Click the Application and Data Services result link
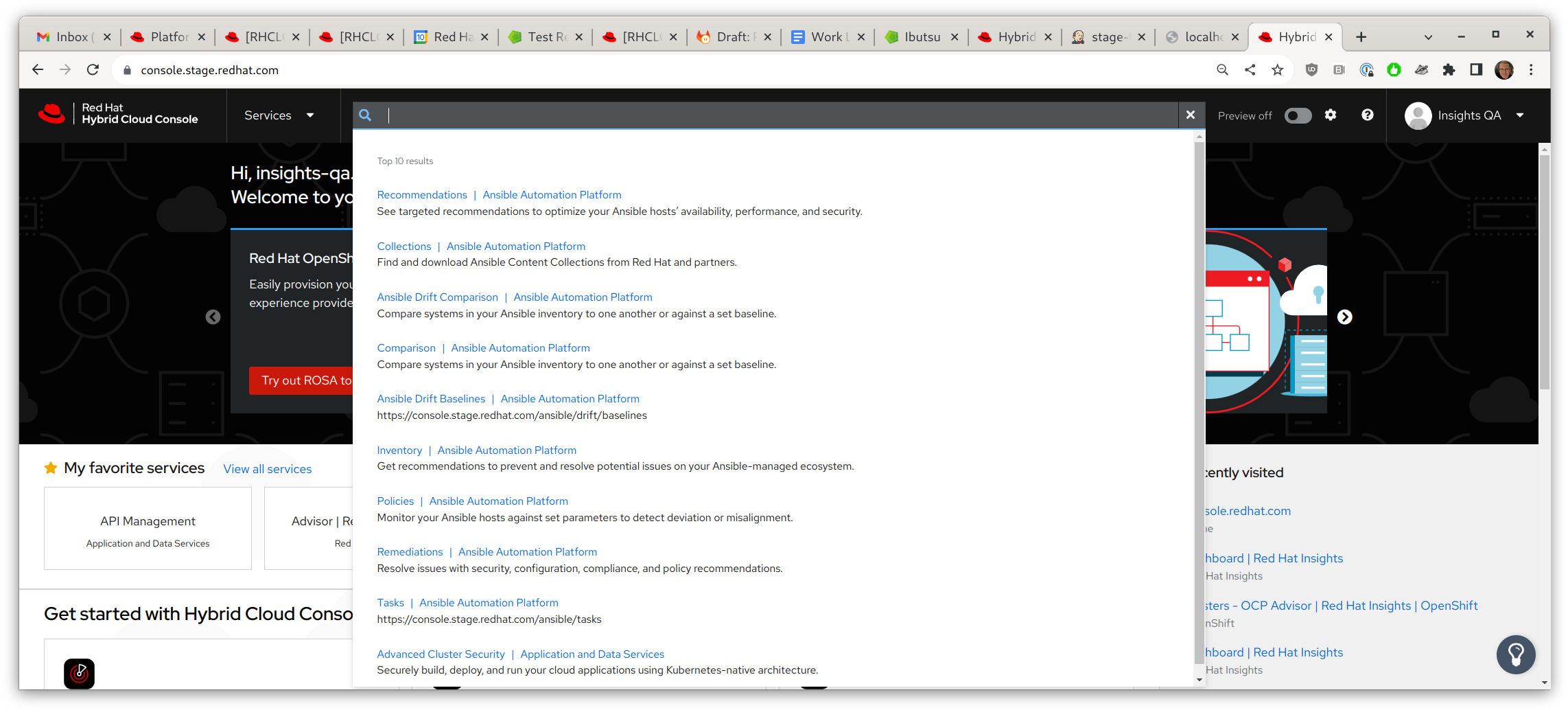This screenshot has width=1568, height=710. tap(592, 654)
